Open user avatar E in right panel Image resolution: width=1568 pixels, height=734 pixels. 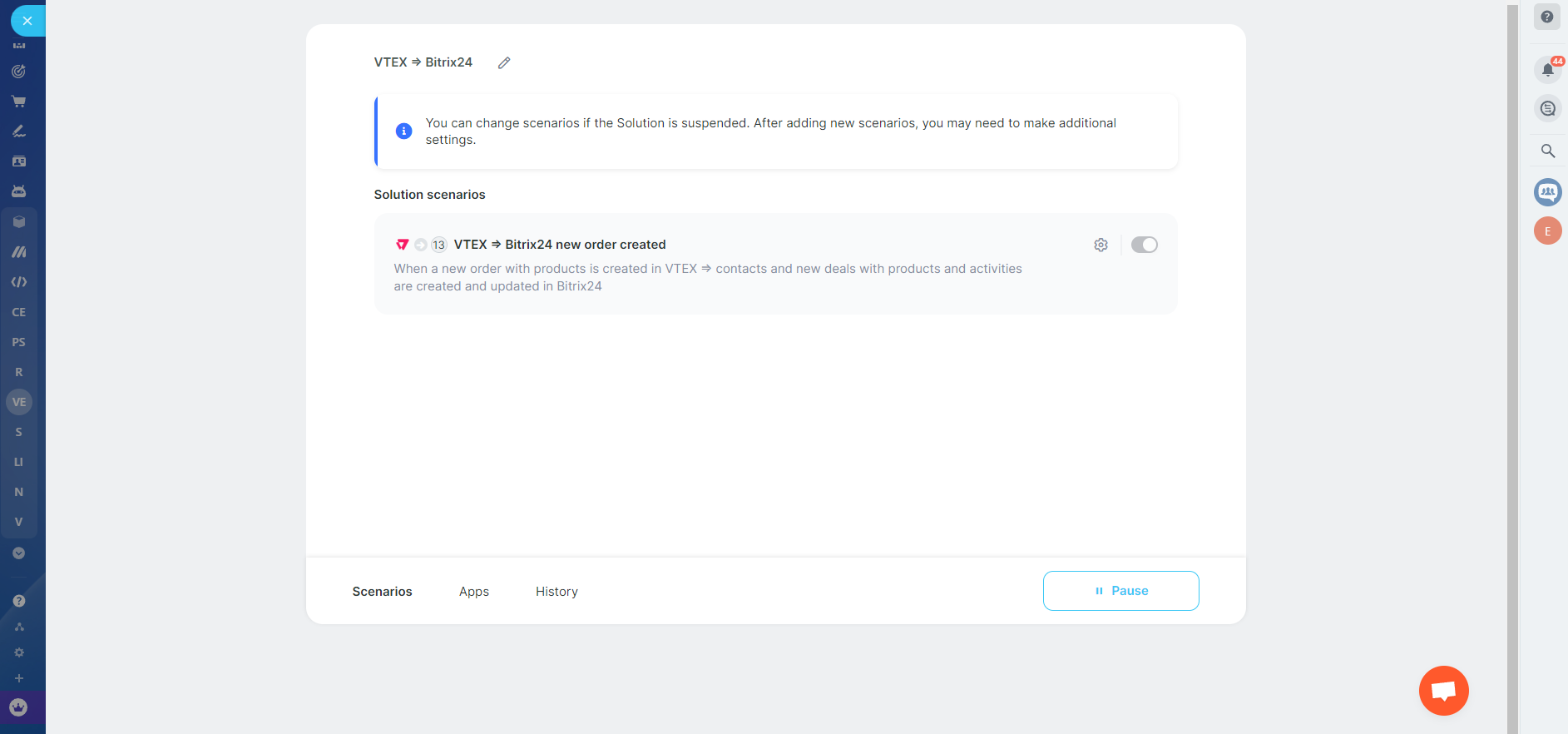pyautogui.click(x=1547, y=231)
